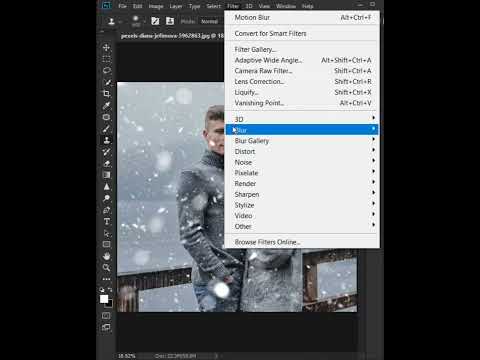Open the Image menu
Viewport: 480px width, 360px height.
(x=156, y=6)
